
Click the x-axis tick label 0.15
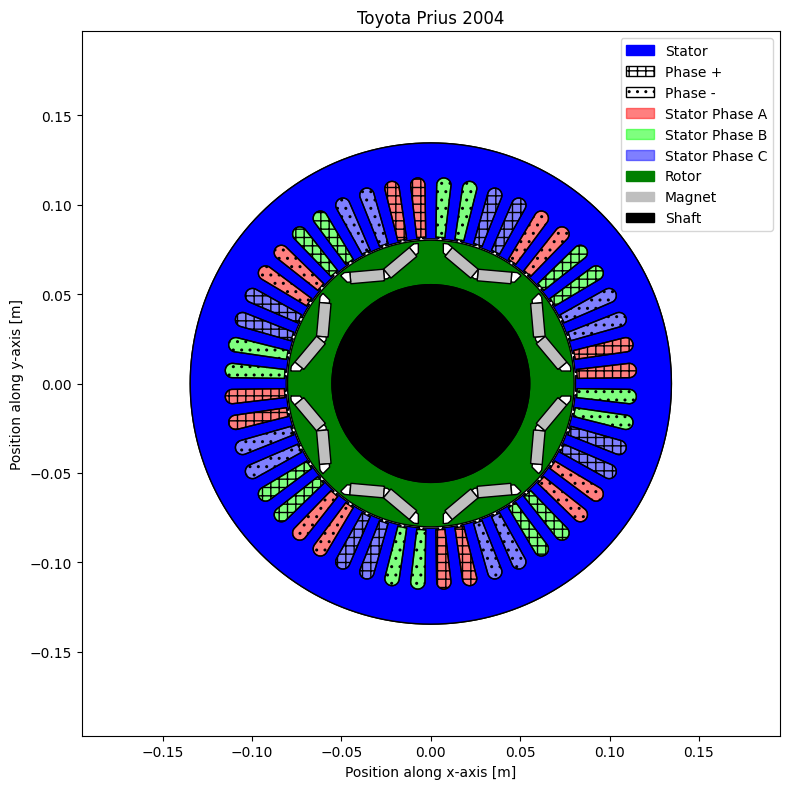[699, 752]
